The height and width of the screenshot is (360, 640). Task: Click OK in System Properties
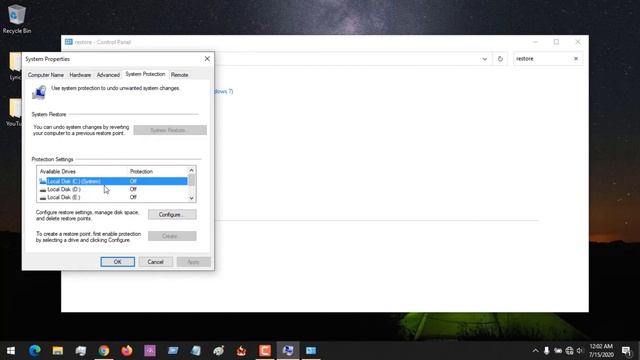click(118, 262)
